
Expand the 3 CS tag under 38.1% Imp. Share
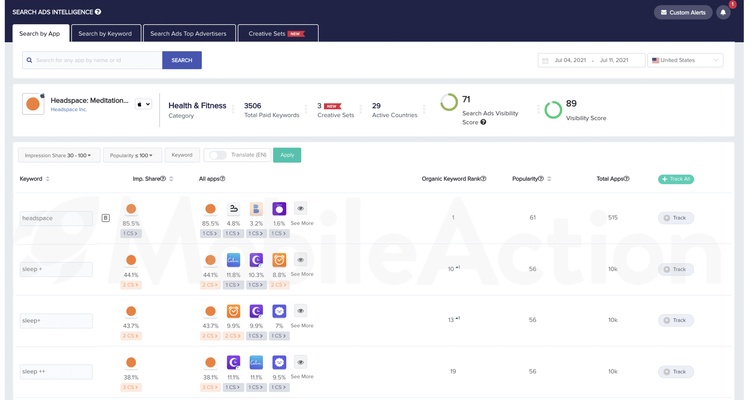click(x=131, y=387)
